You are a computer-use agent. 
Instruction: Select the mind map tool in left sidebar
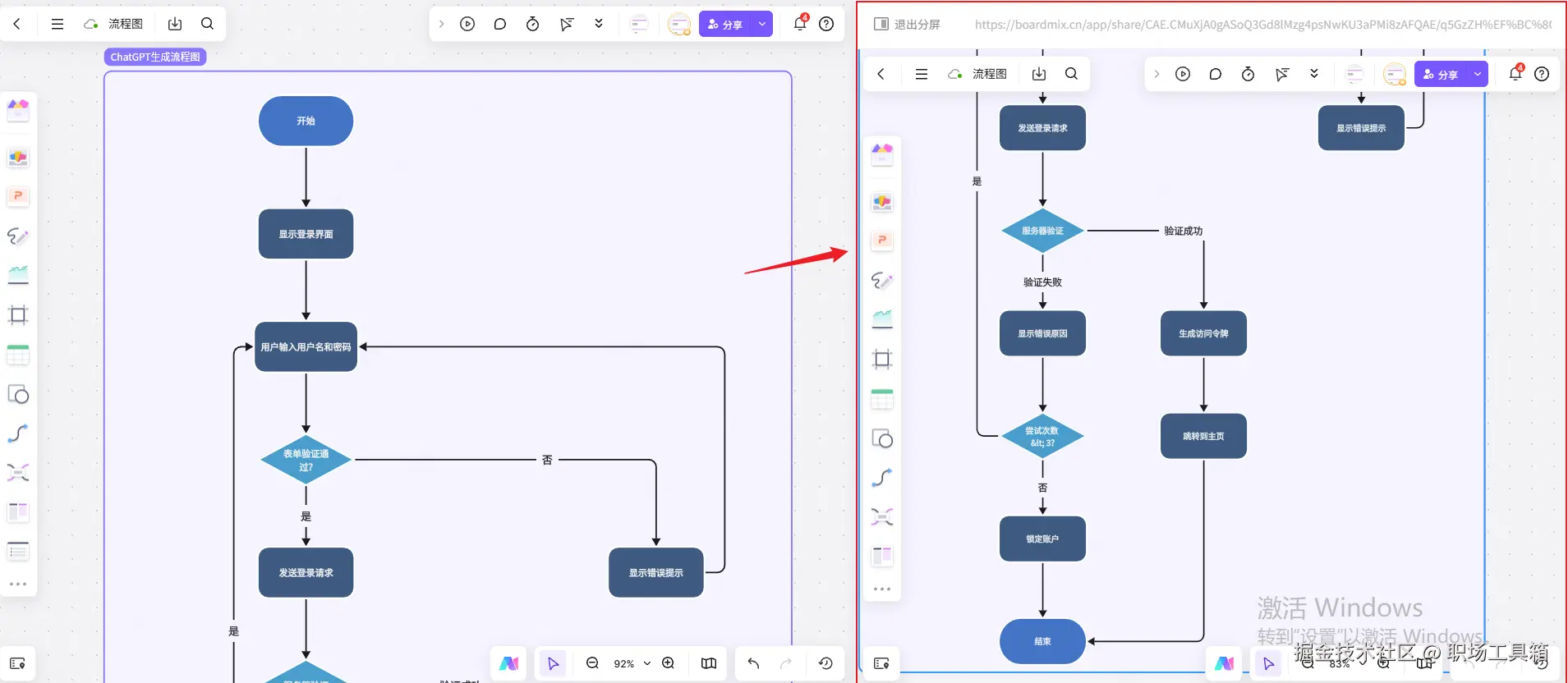tap(18, 473)
